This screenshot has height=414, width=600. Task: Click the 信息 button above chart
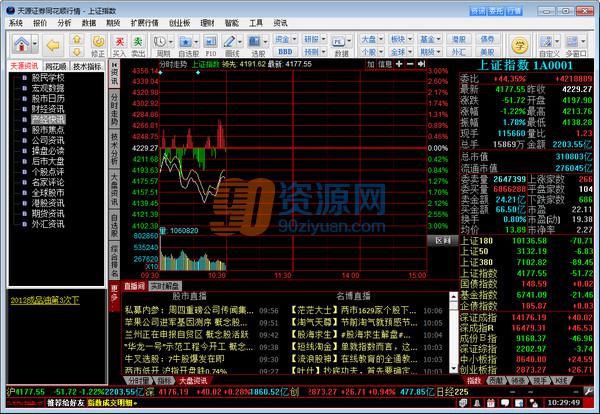(385, 64)
